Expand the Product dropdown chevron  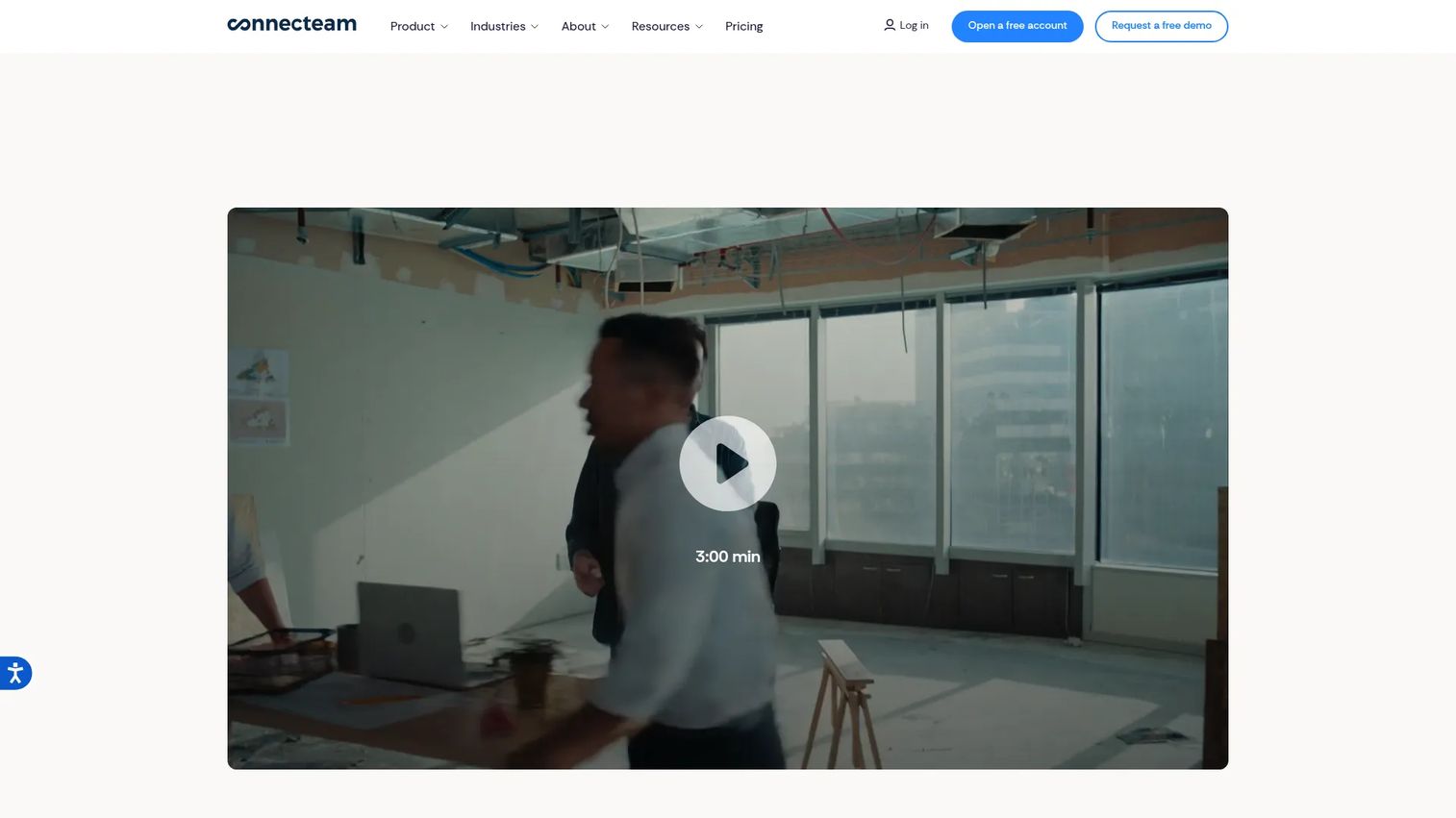point(444,27)
